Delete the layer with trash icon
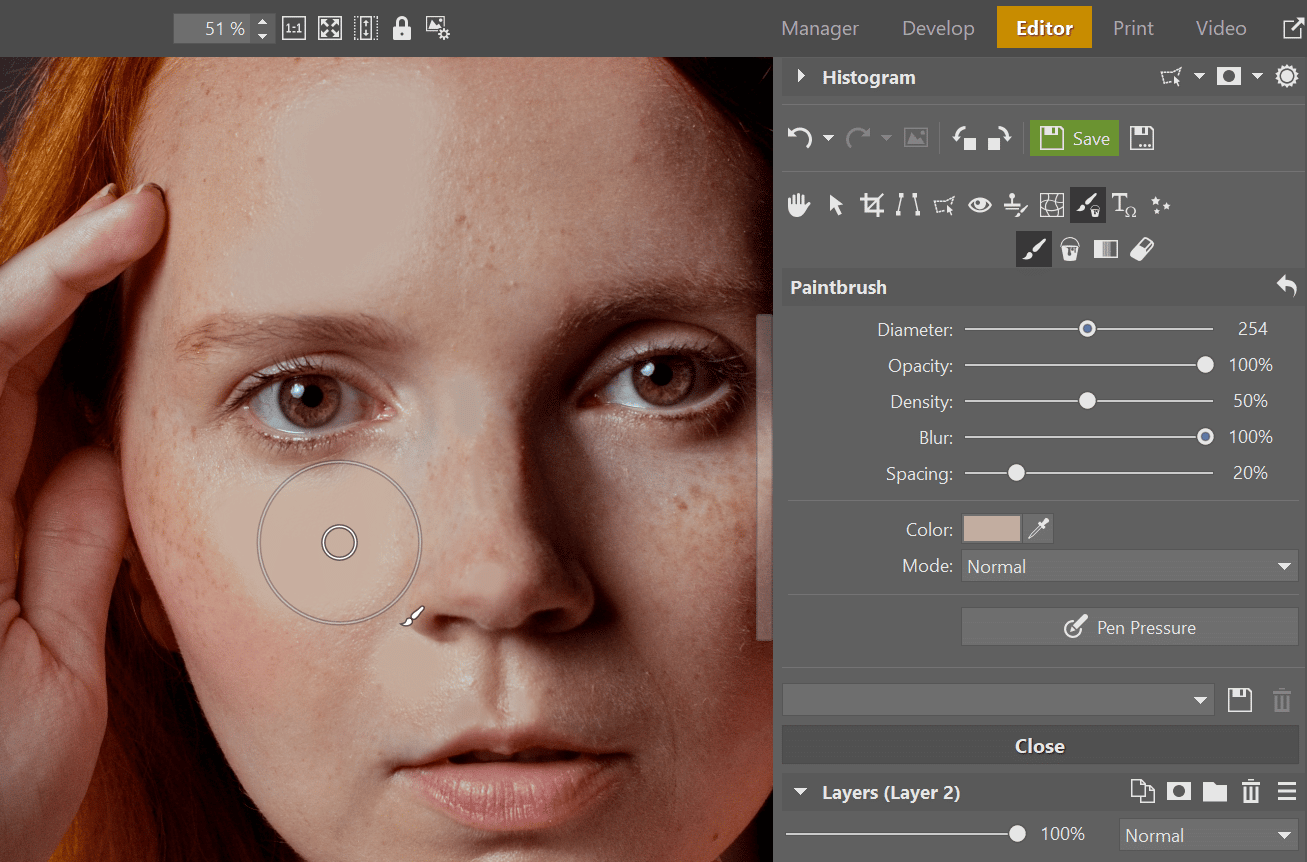 point(1251,792)
